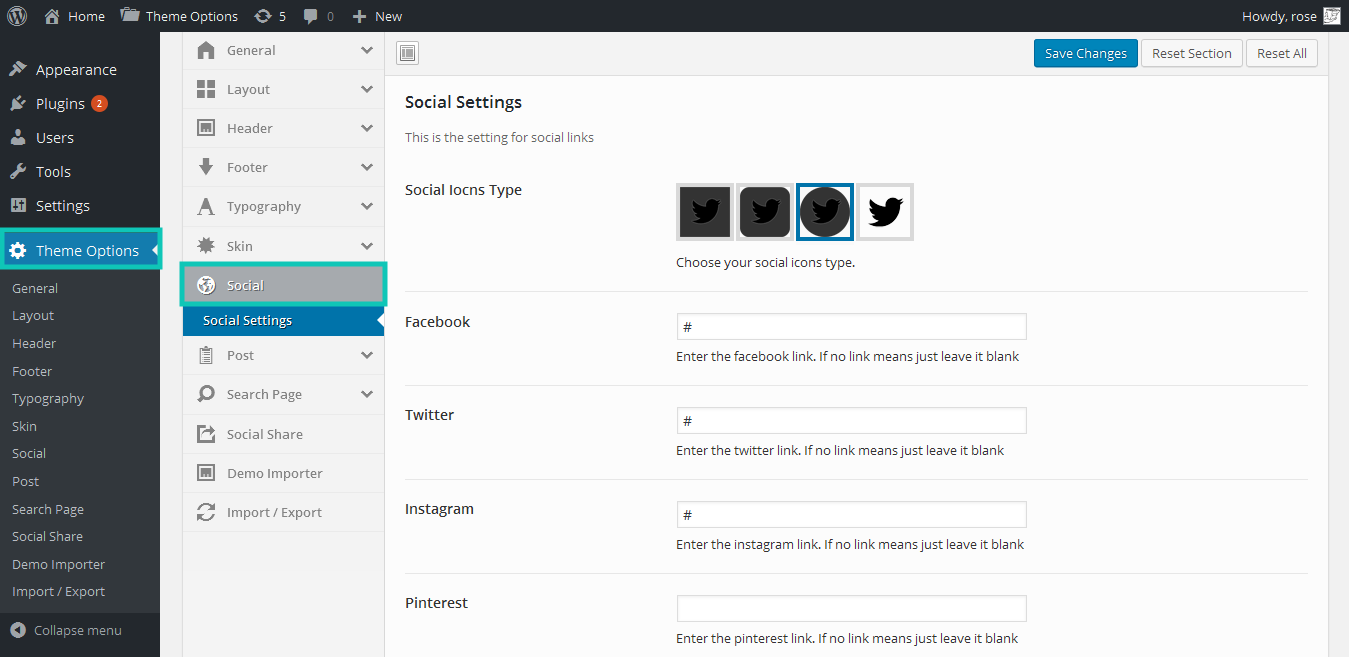1349x657 pixels.
Task: Focus the empty Pinterest link input field
Action: tap(851, 609)
